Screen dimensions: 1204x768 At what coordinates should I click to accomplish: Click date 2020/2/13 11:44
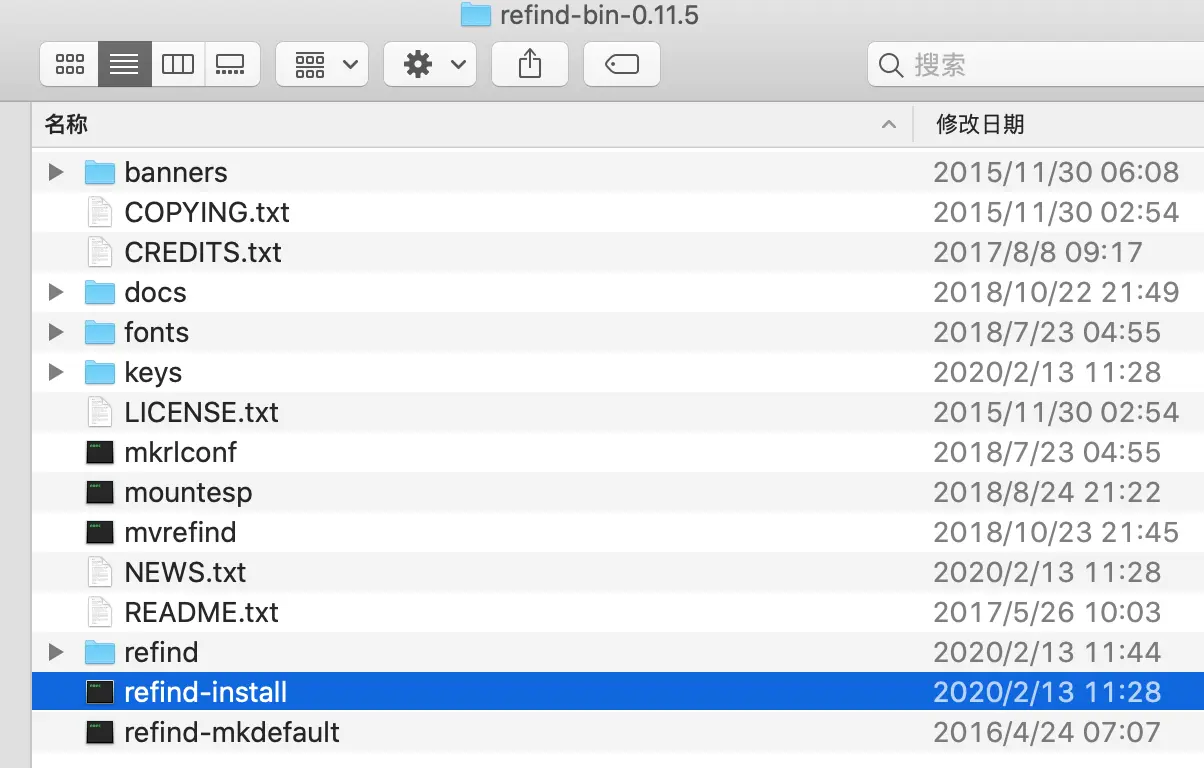pos(1047,652)
